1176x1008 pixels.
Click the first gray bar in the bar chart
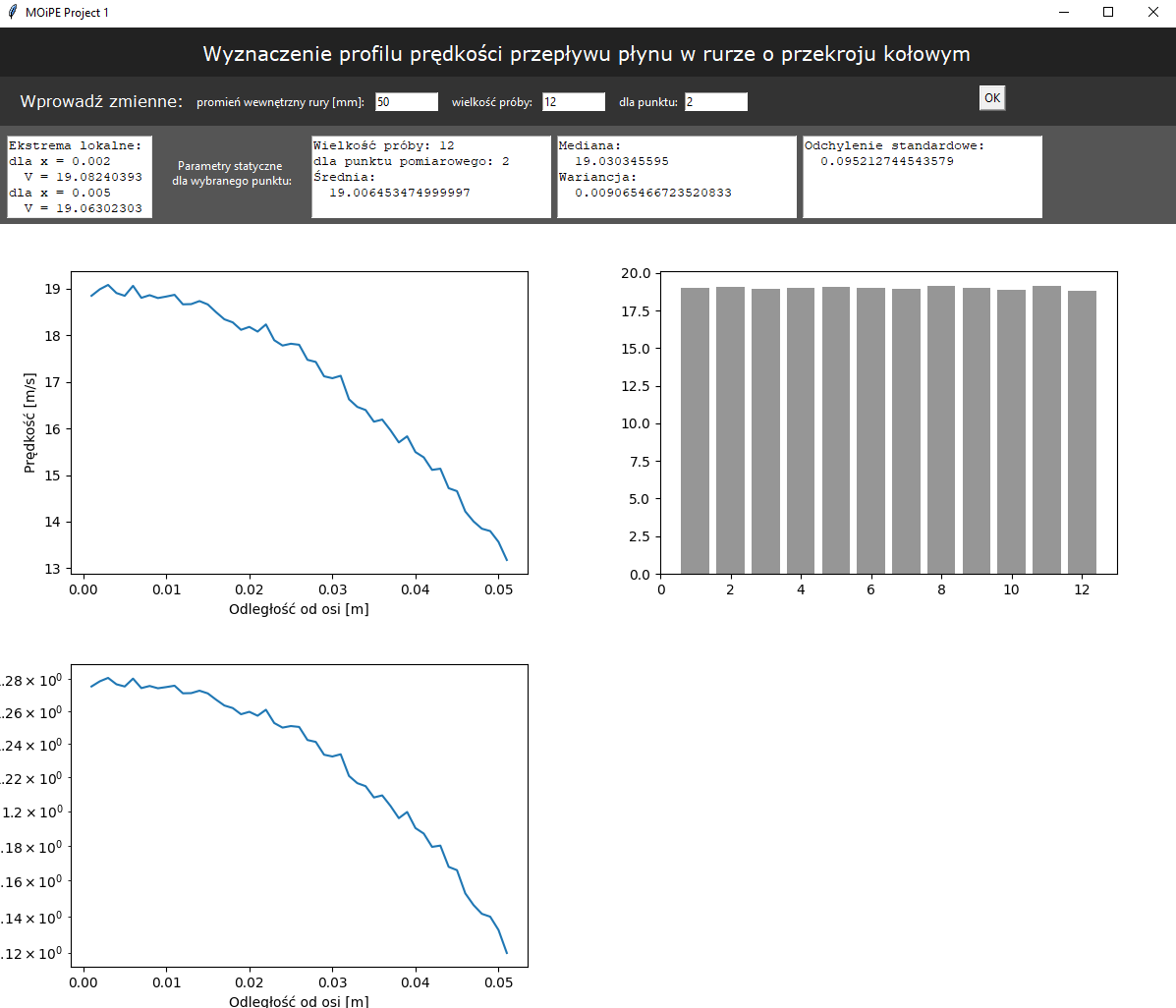(x=695, y=431)
